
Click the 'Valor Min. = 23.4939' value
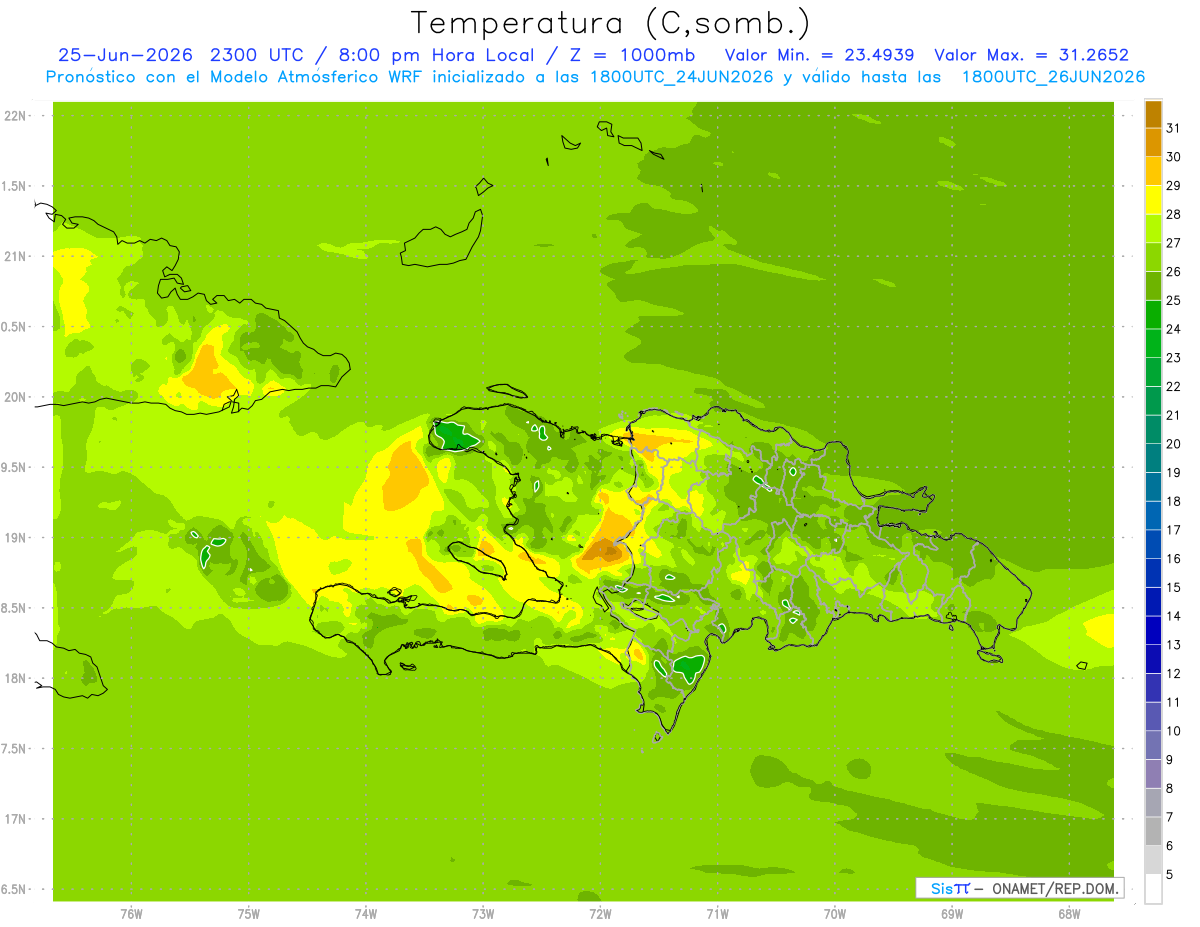[x=820, y=55]
